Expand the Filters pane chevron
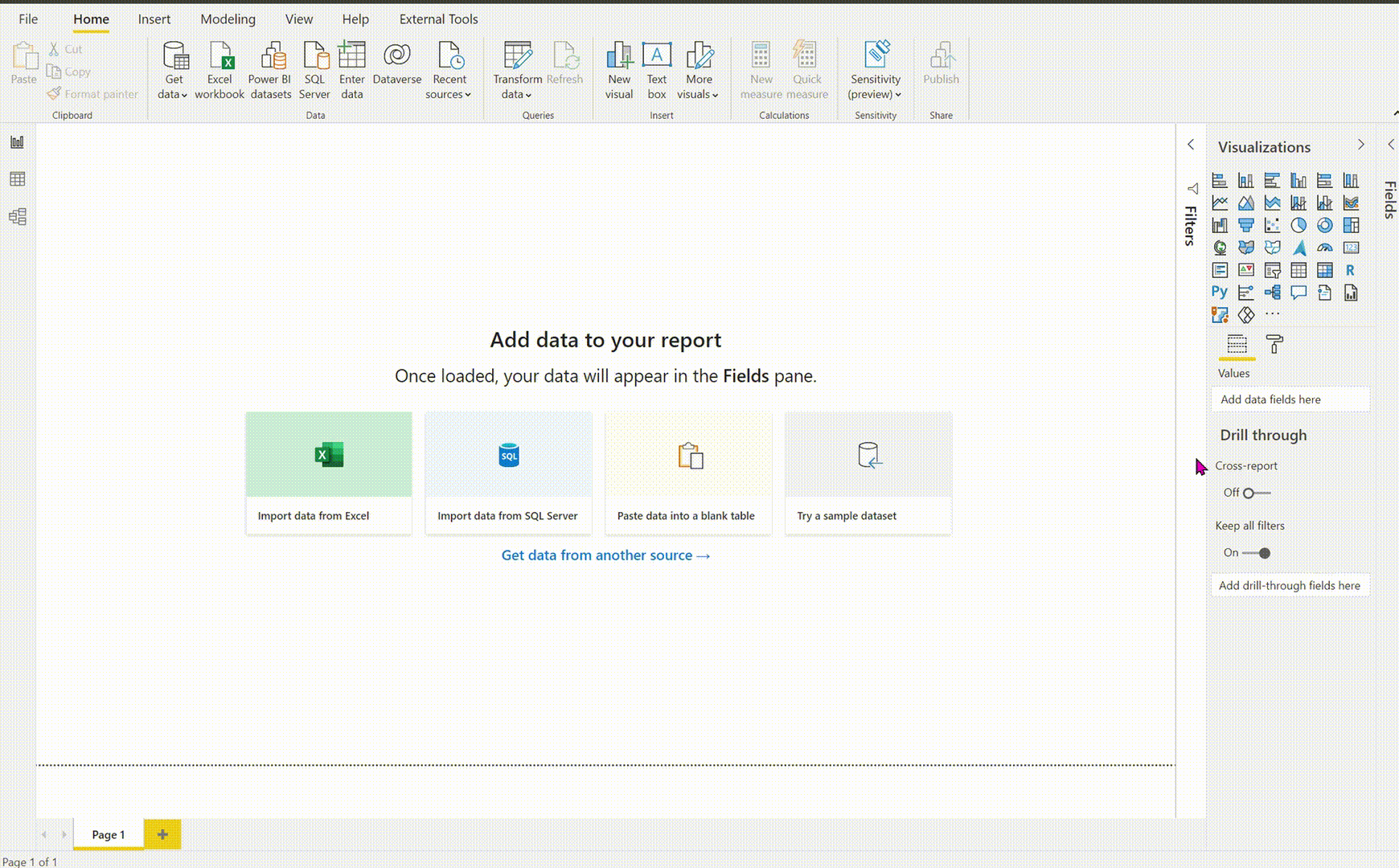Image resolution: width=1399 pixels, height=868 pixels. [1191, 145]
